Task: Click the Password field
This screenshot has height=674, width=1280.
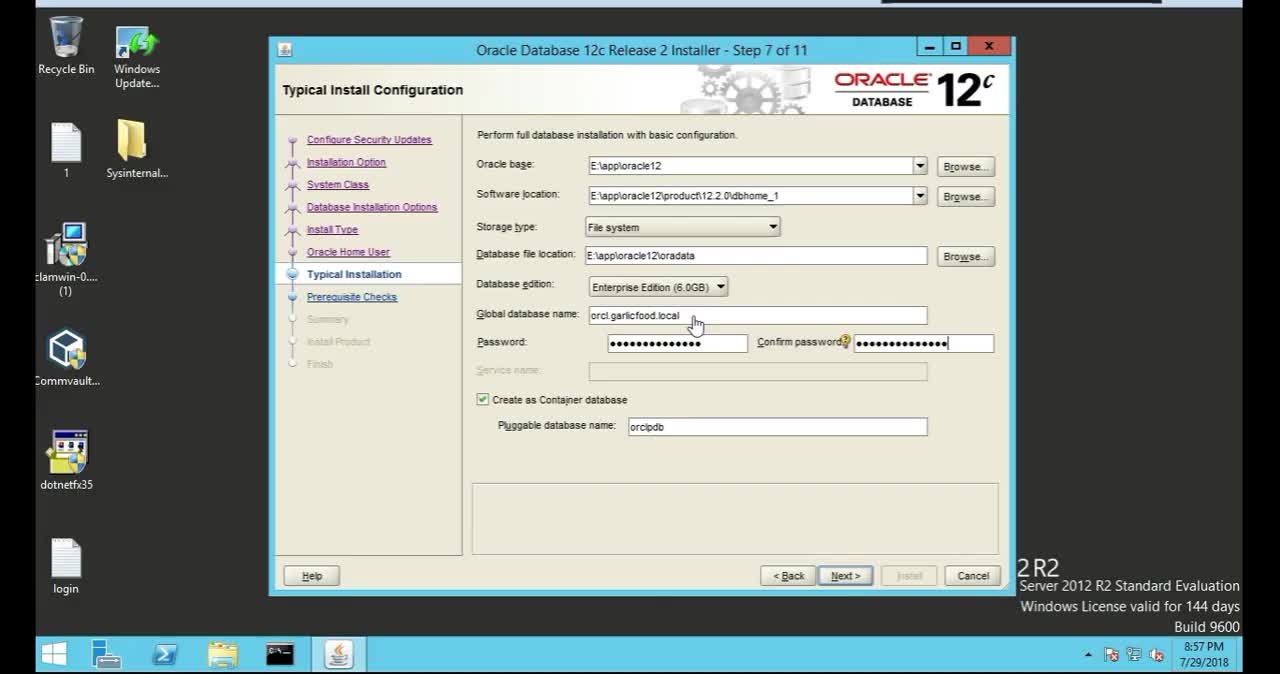Action: 677,343
